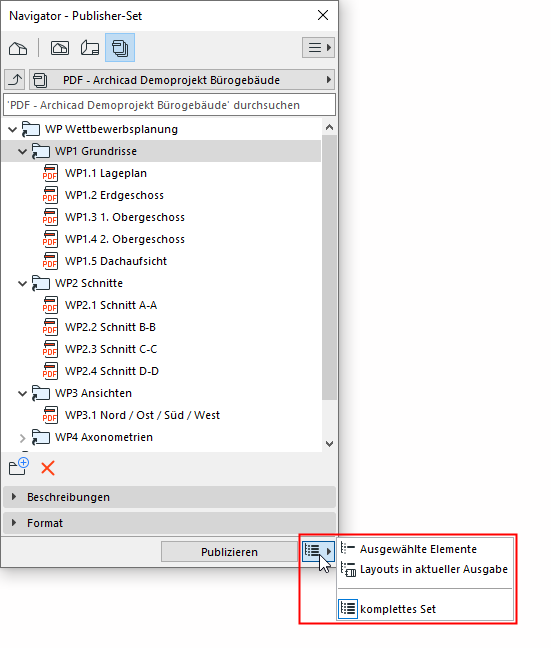Click the PDF icon of WP2.1 Schnitt A-A
This screenshot has width=551, height=648.
(50, 305)
